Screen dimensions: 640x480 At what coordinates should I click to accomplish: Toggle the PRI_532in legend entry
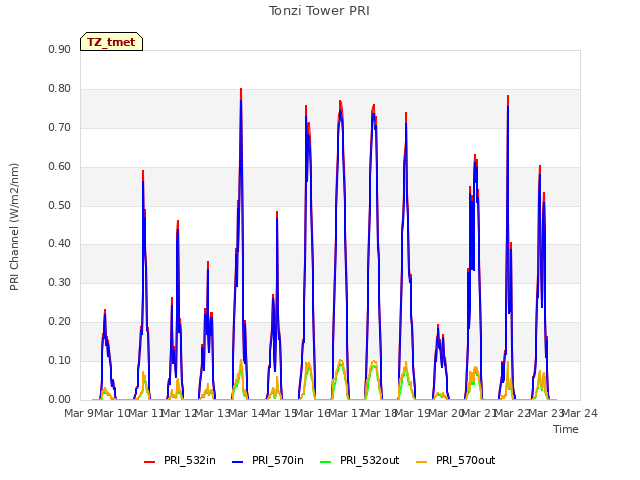click(180, 460)
